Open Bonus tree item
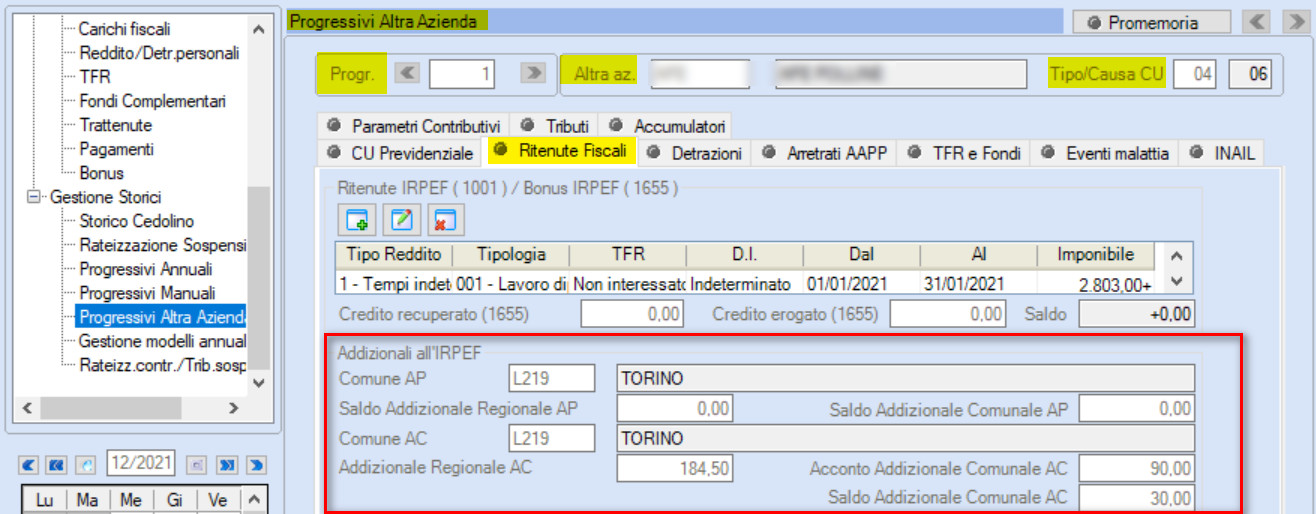1316x514 pixels. point(101,173)
